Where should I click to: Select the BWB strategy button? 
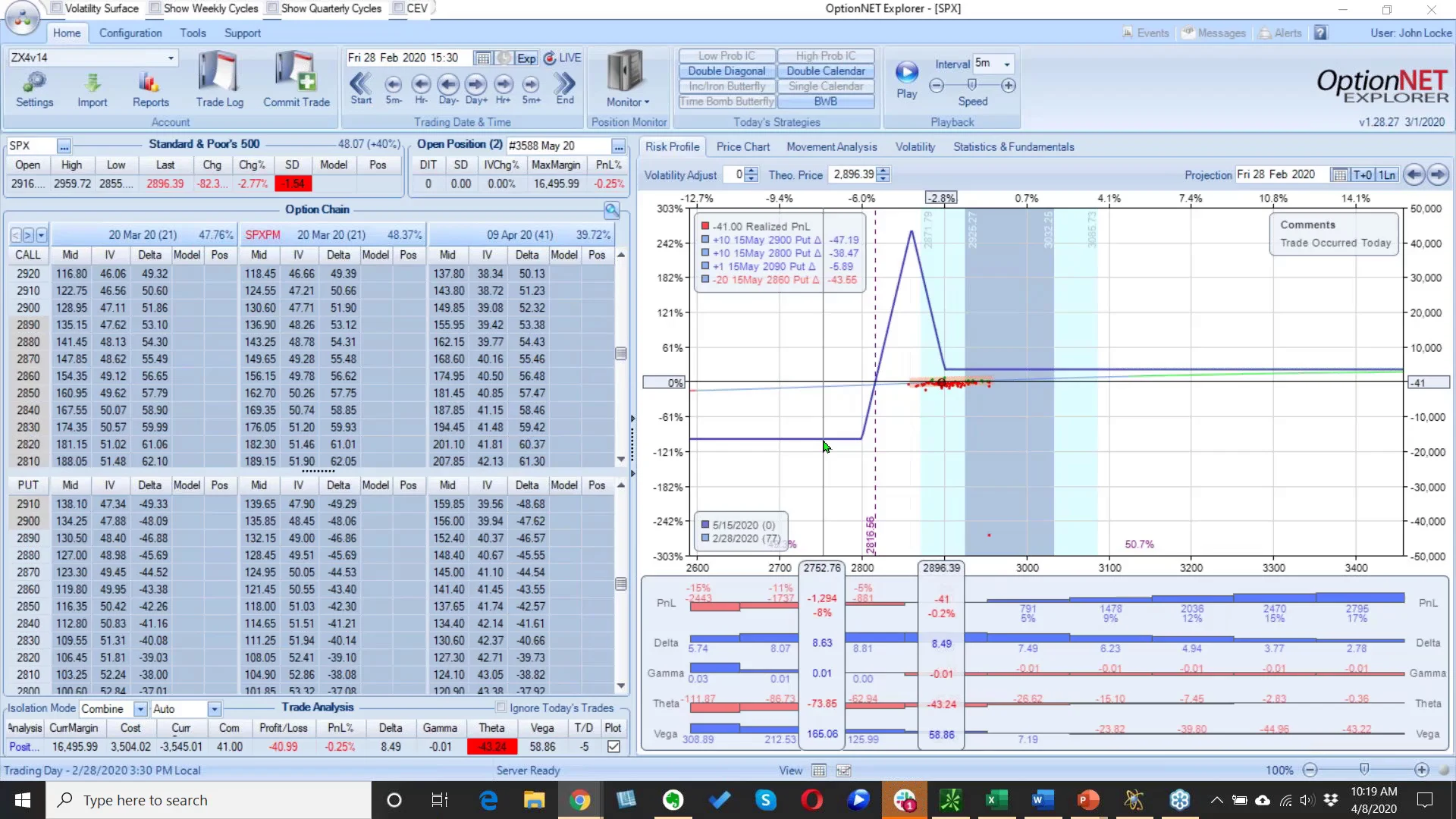(x=825, y=102)
